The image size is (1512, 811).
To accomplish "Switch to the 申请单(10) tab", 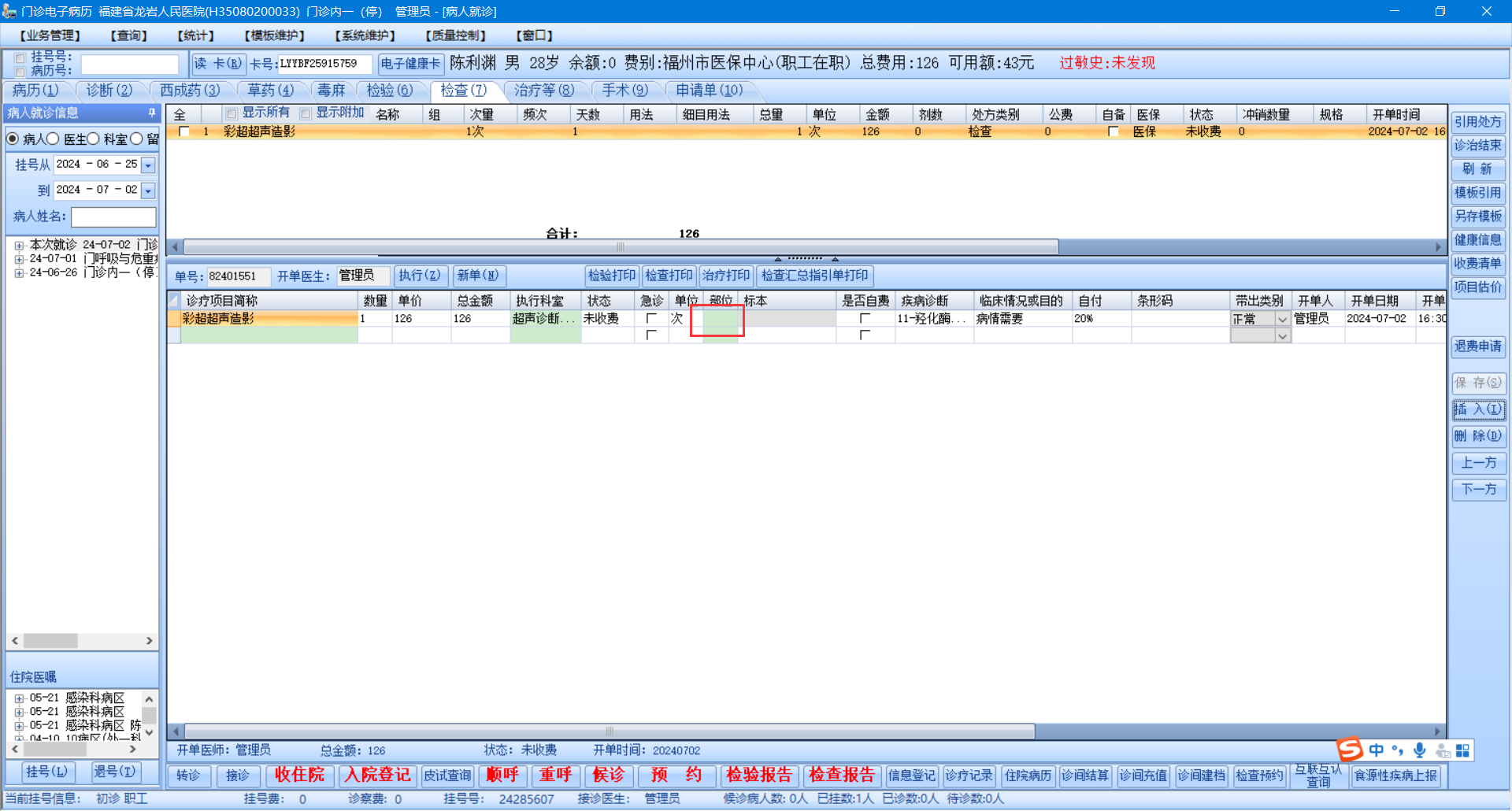I will click(x=710, y=91).
